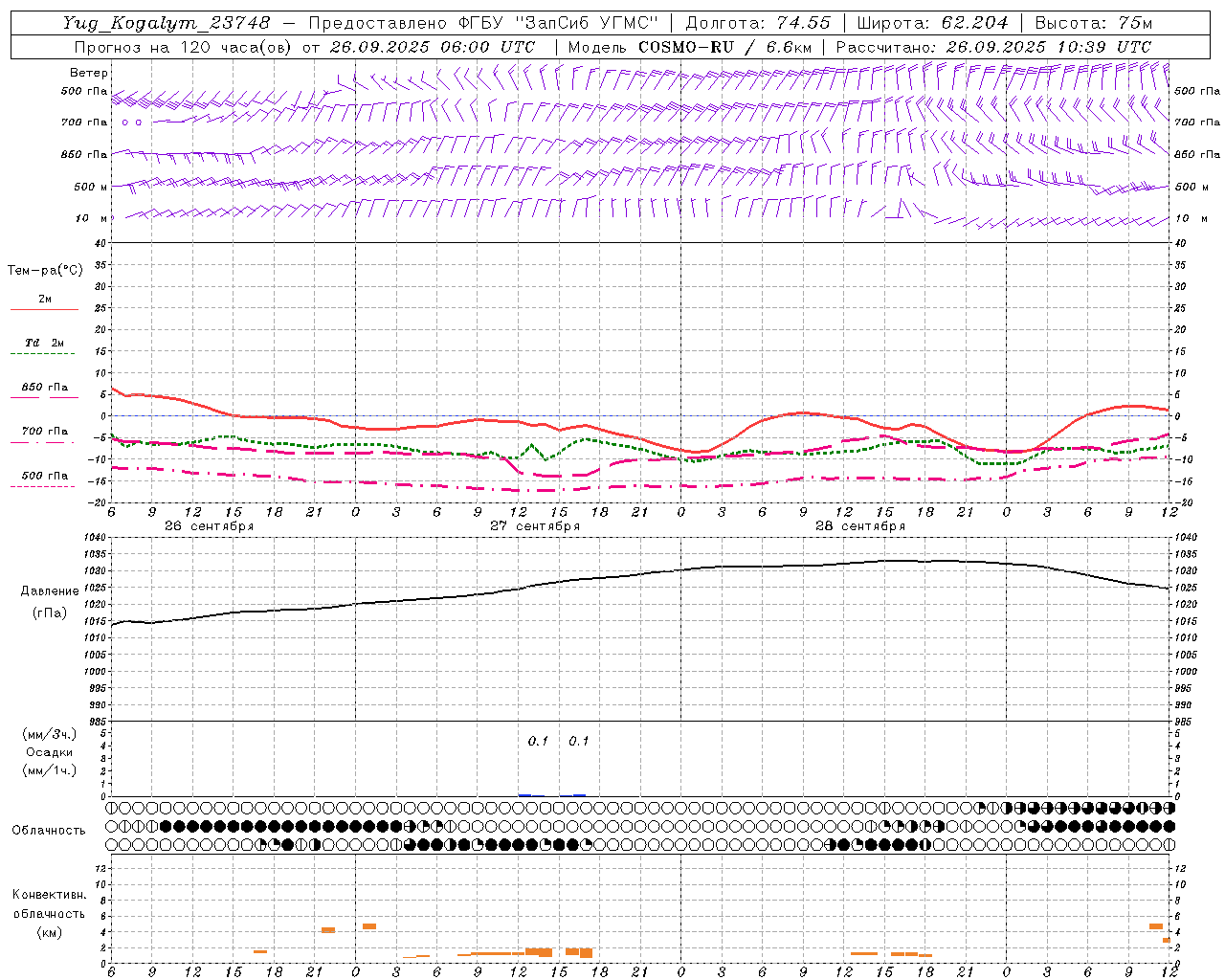Screen dimensions: 1225x980
Task: Click the (мм/1ч.) precipitation unit label
Action: (50, 770)
